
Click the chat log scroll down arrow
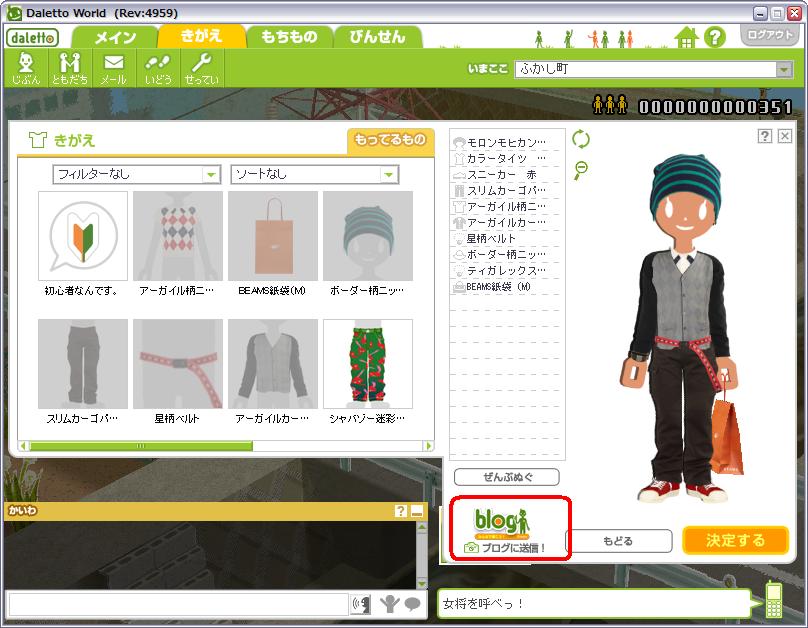pos(422,583)
